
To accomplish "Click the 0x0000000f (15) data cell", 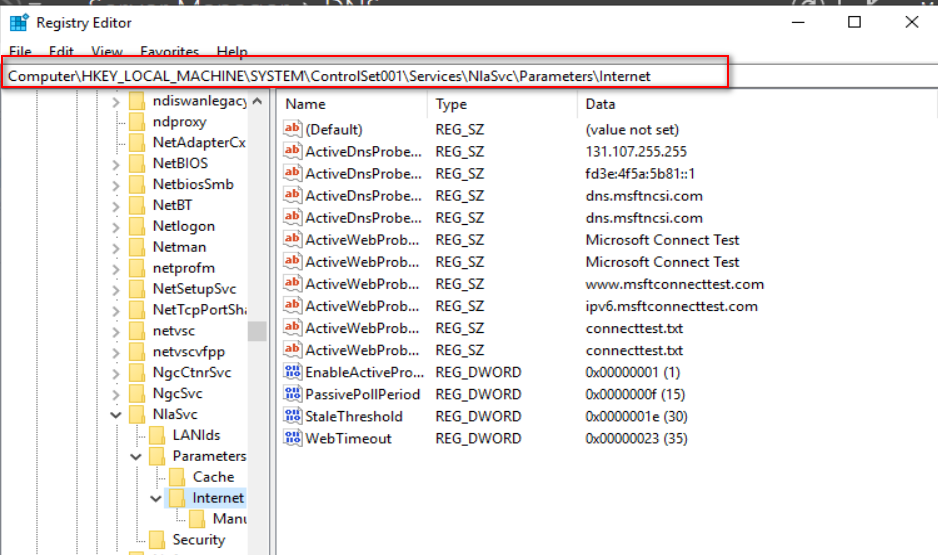I will pos(635,394).
